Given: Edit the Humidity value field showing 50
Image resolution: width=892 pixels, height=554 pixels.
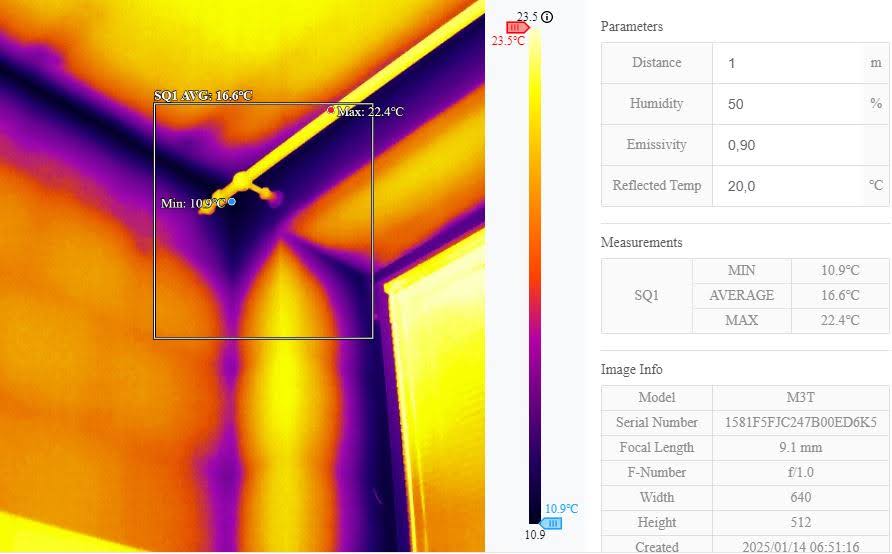Looking at the screenshot, I should pyautogui.click(x=789, y=104).
